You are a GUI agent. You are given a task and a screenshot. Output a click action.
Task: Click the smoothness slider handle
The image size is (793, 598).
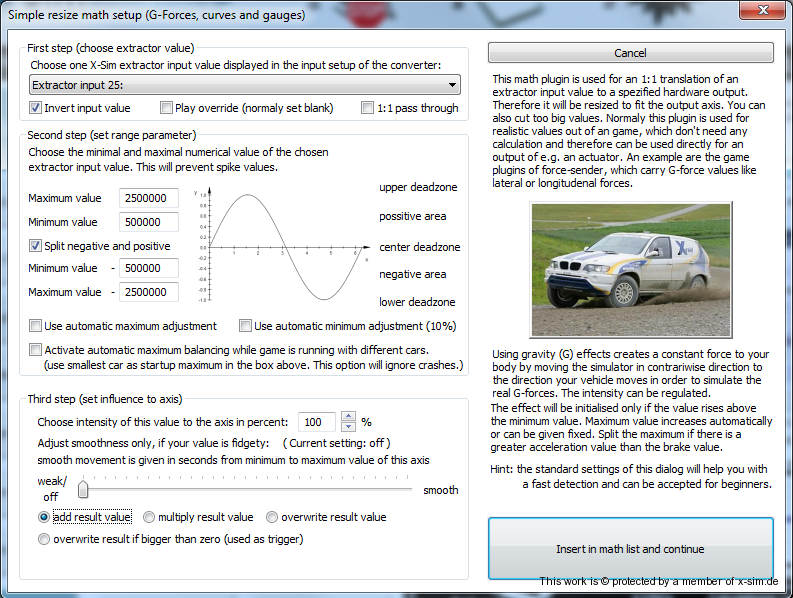[x=84, y=489]
